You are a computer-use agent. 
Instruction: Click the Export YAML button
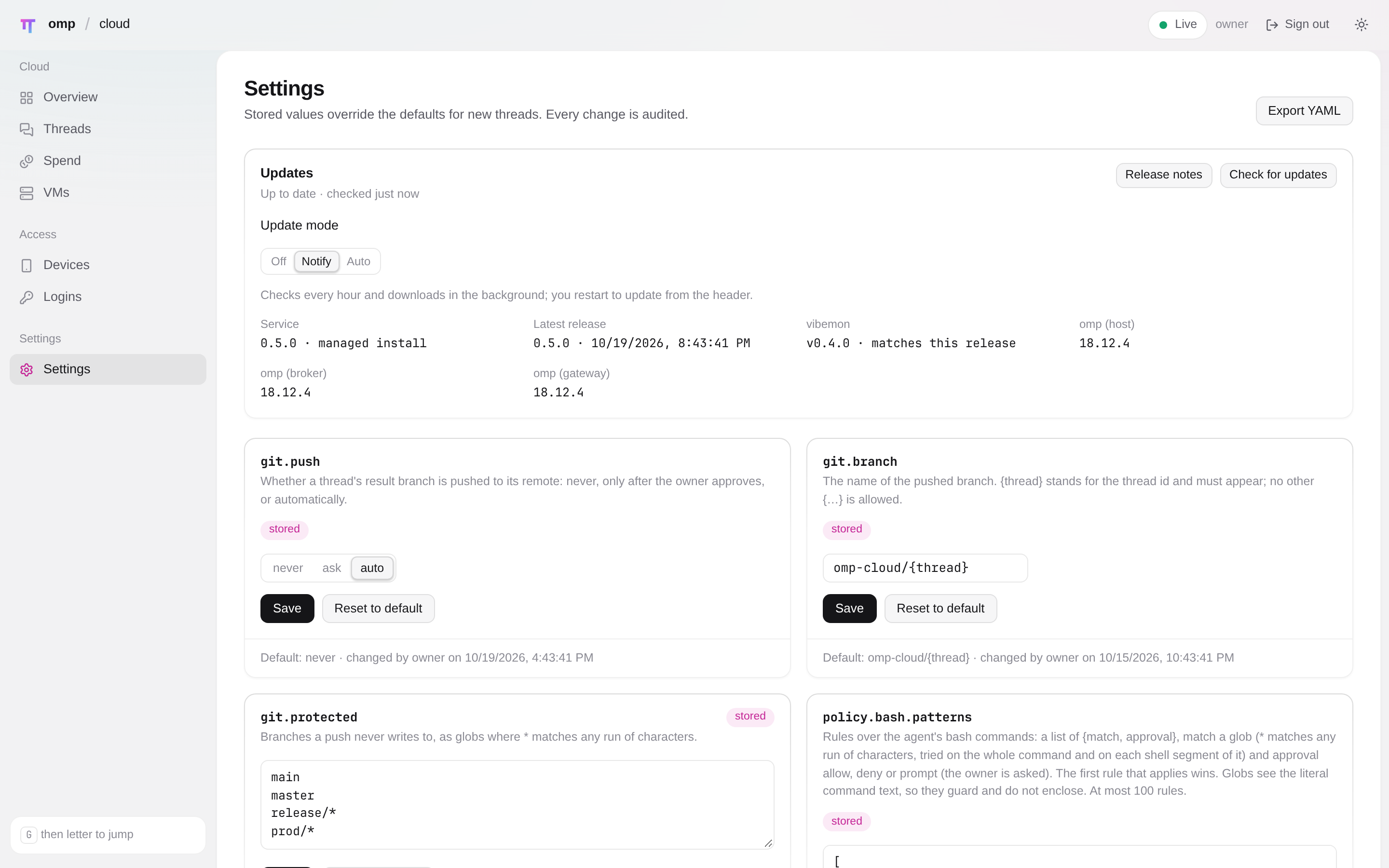click(x=1304, y=111)
